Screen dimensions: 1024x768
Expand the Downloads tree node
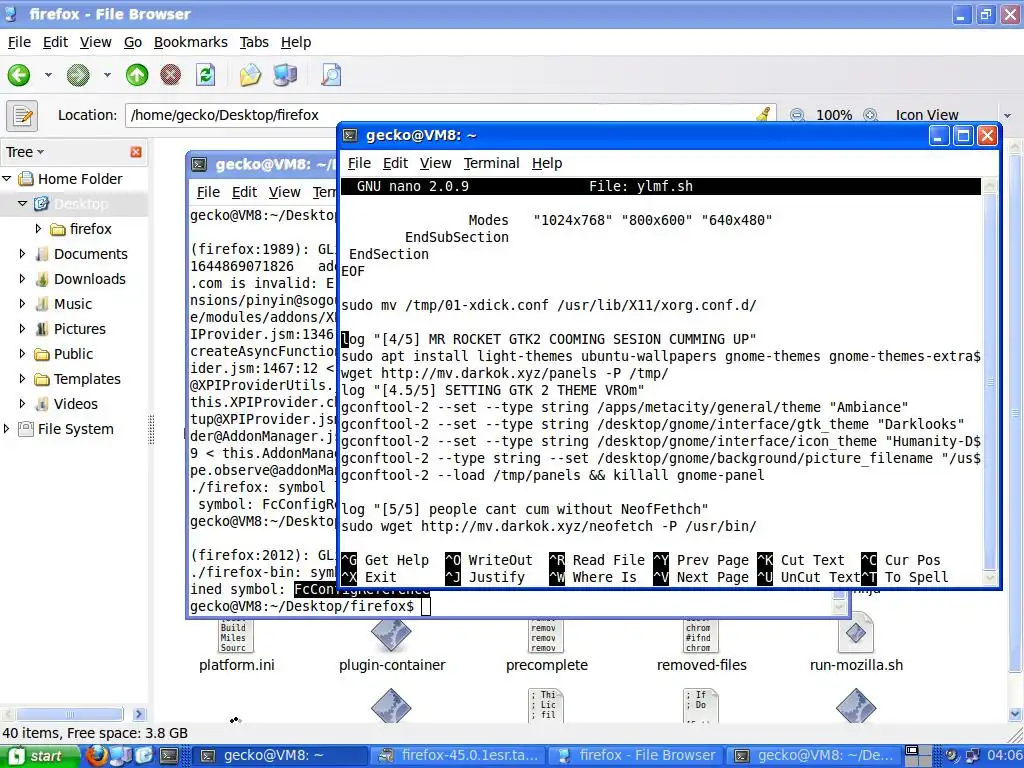click(x=22, y=279)
